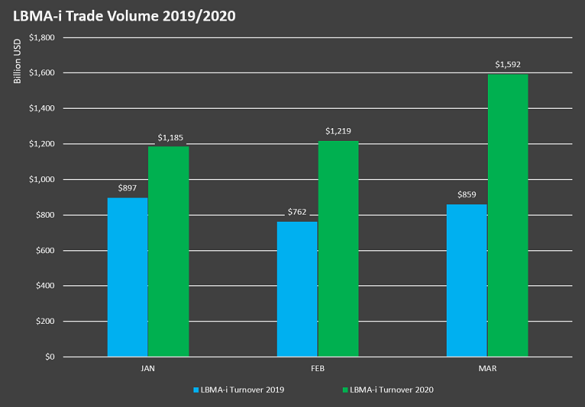This screenshot has height=407, width=585.
Task: Click the $897 data label
Action: [x=127, y=188]
